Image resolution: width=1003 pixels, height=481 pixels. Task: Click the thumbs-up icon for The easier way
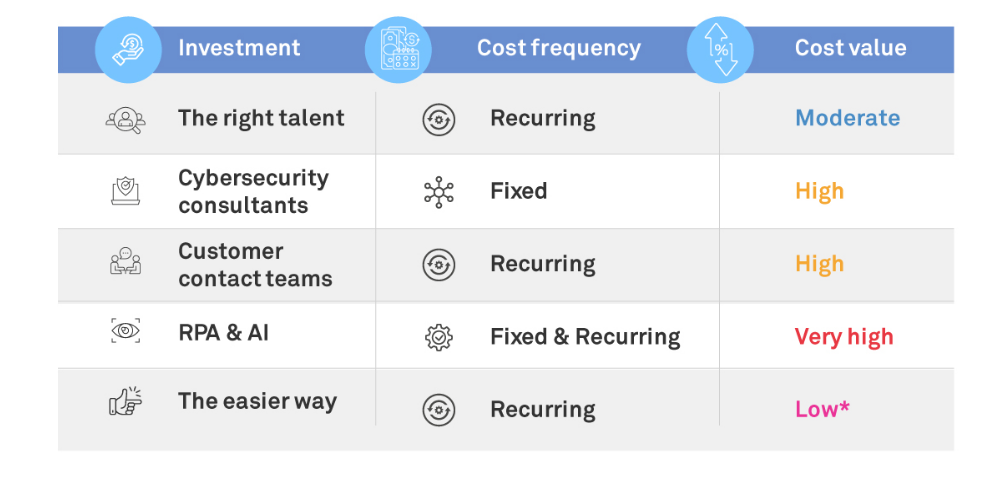[x=125, y=402]
